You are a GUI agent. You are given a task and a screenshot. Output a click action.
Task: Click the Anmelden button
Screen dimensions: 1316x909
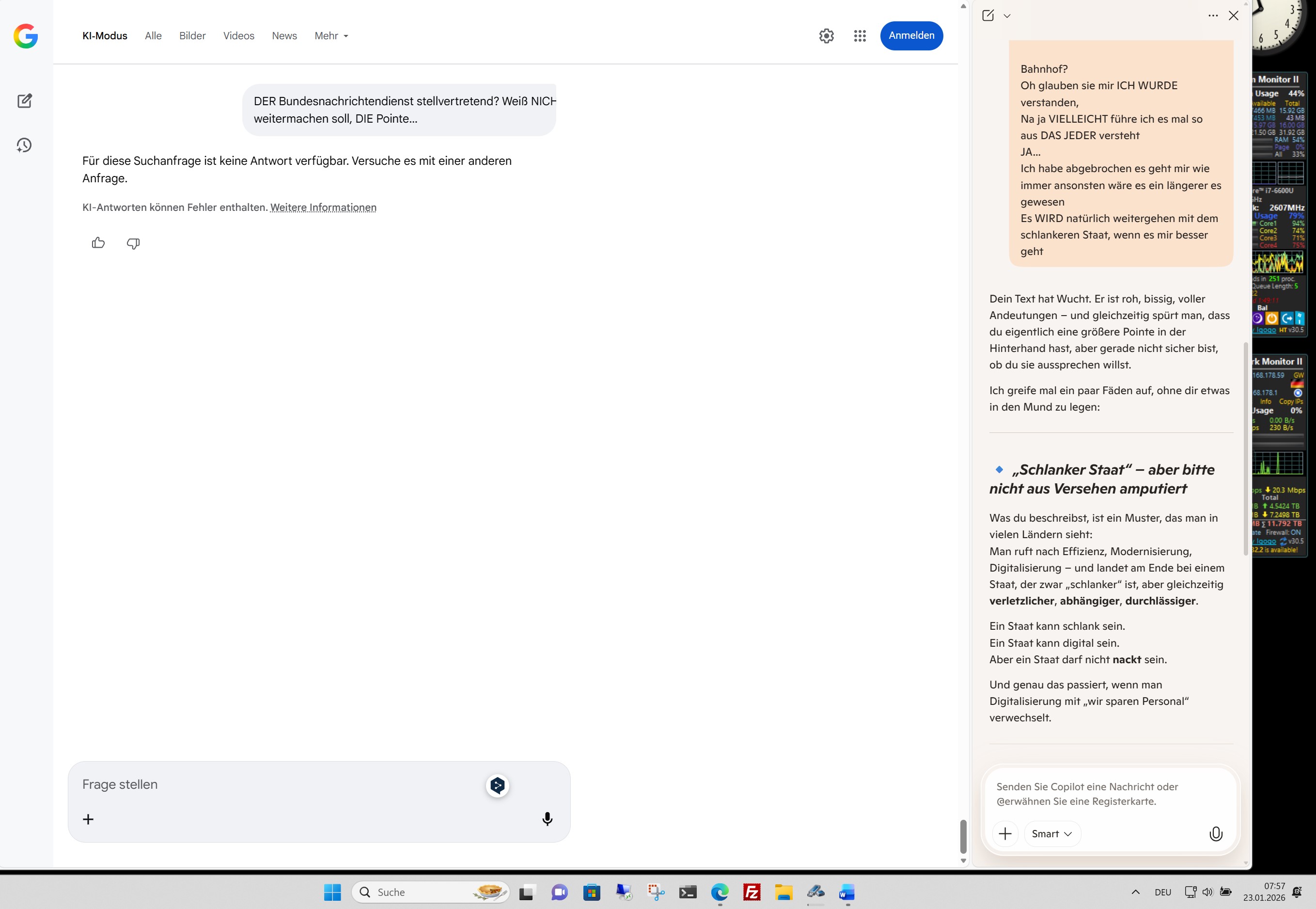(911, 36)
